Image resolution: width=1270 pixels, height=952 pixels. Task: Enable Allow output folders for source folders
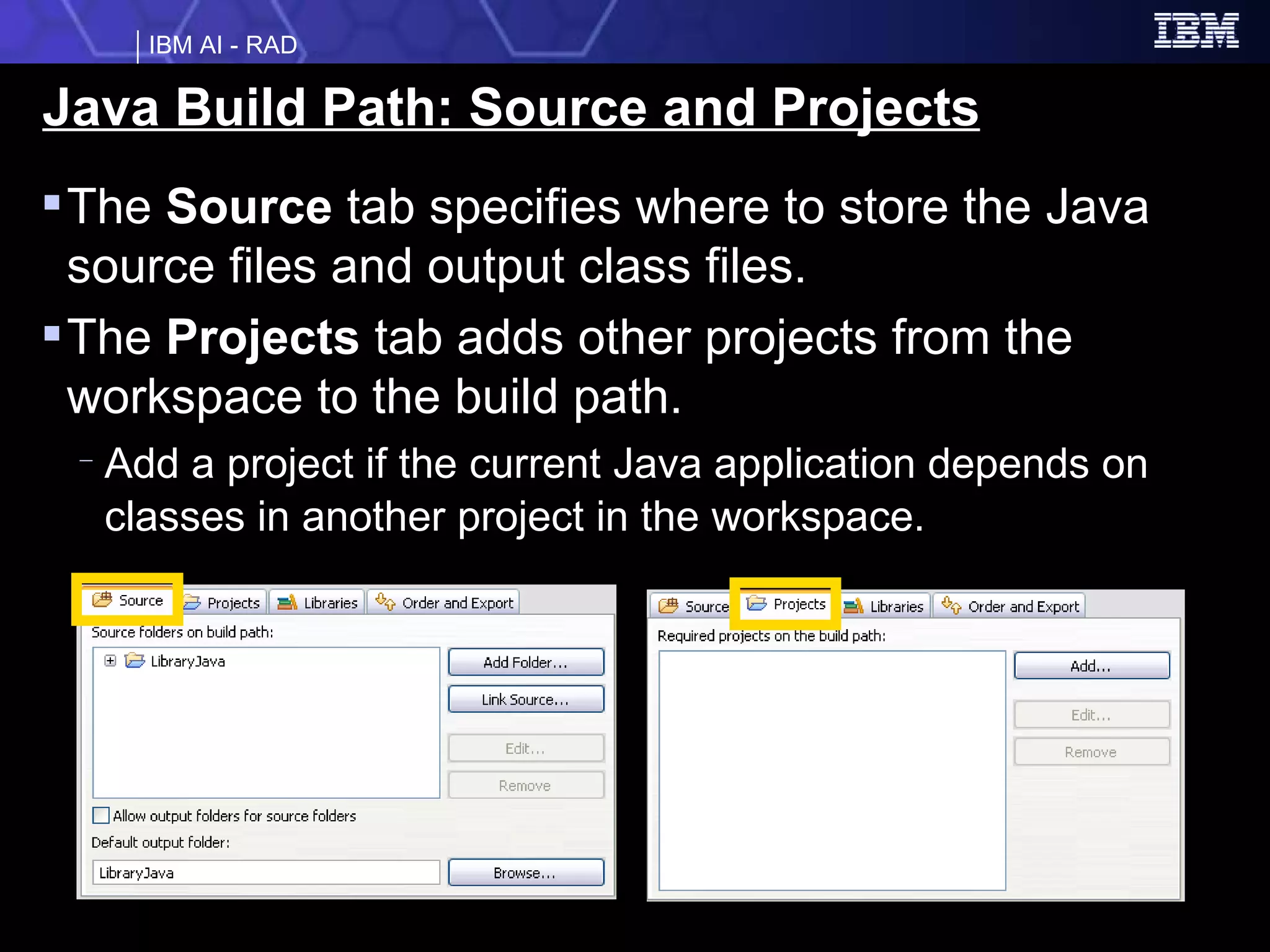coord(100,816)
